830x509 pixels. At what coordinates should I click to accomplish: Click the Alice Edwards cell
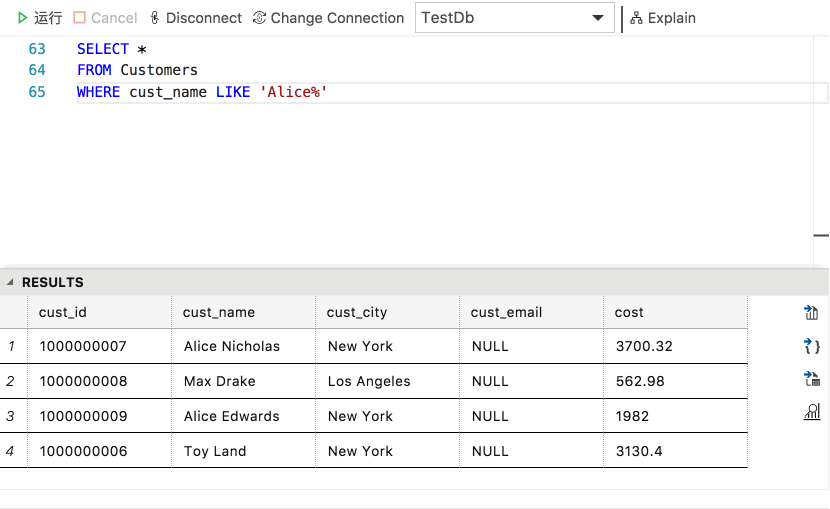point(243,416)
